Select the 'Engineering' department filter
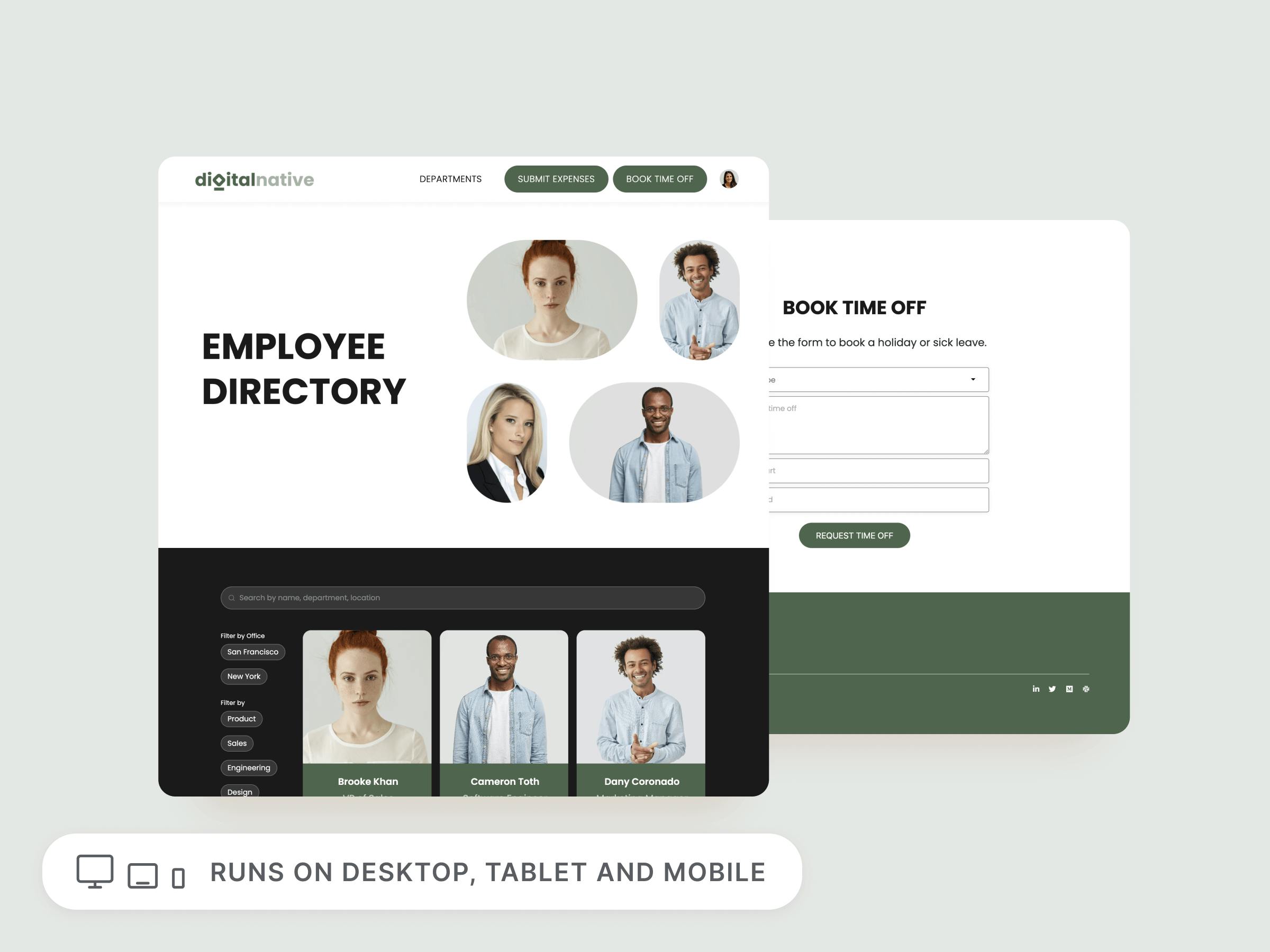The height and width of the screenshot is (952, 1270). 248,768
